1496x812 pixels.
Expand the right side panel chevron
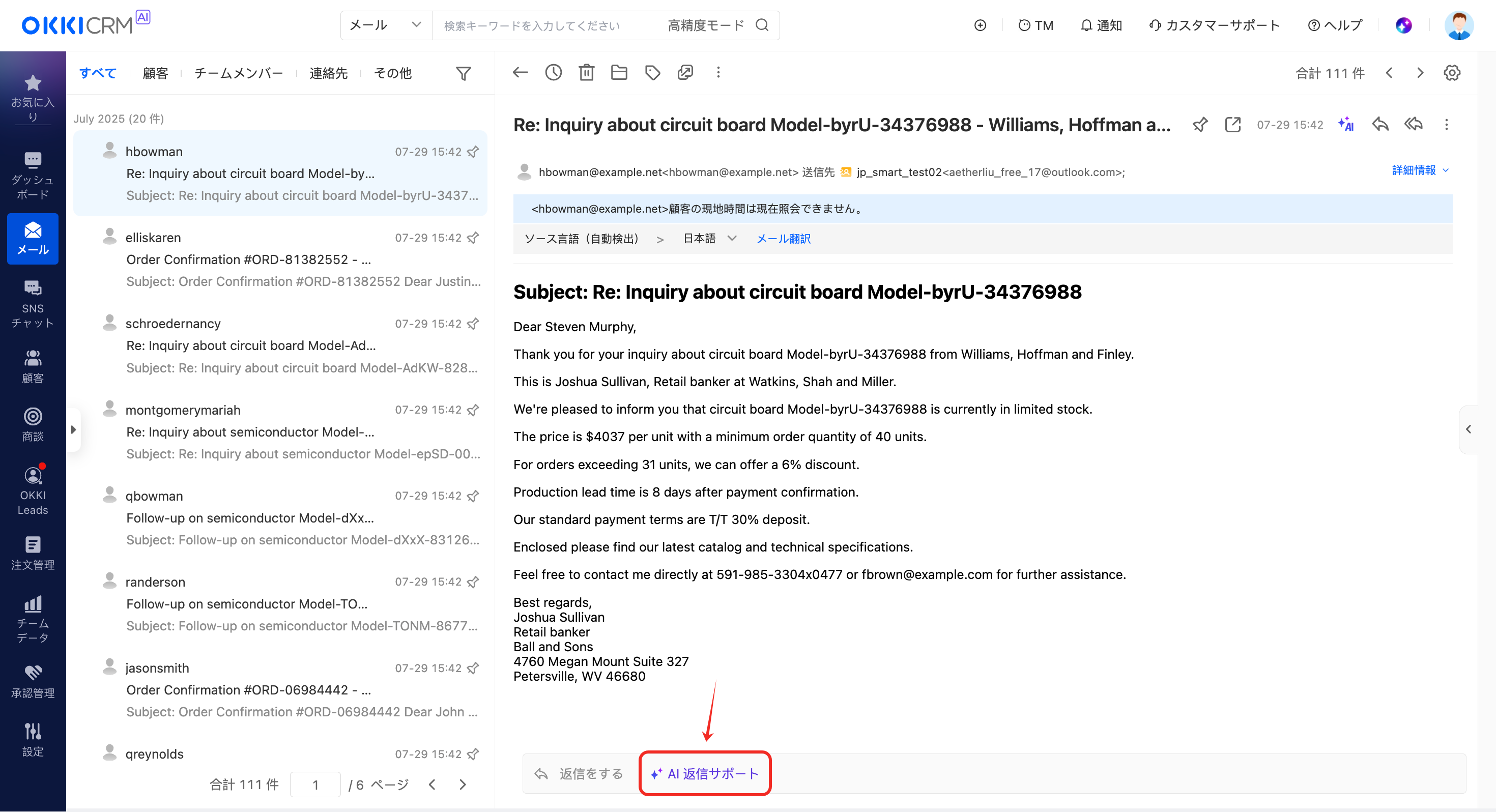1468,429
